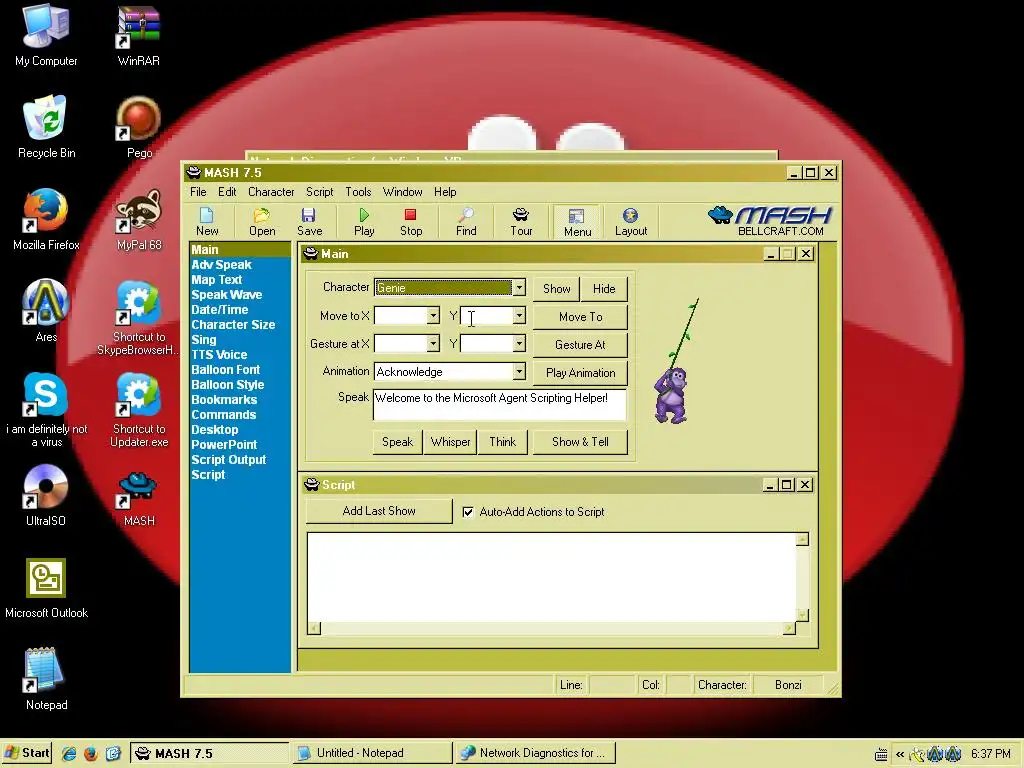The width and height of the screenshot is (1024, 768).
Task: Click the New toolbar icon in MASH
Action: click(206, 222)
